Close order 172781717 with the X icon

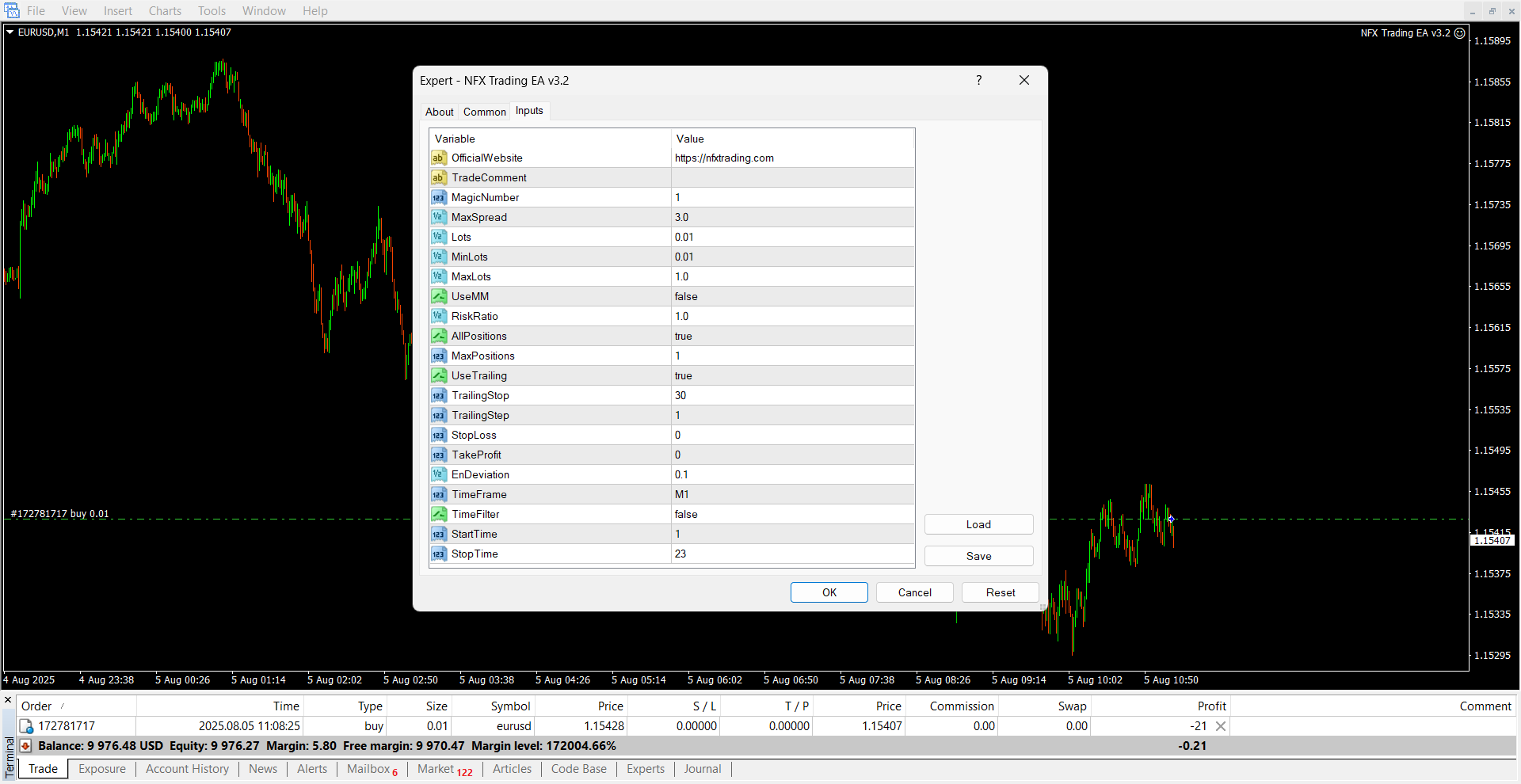pos(1221,726)
